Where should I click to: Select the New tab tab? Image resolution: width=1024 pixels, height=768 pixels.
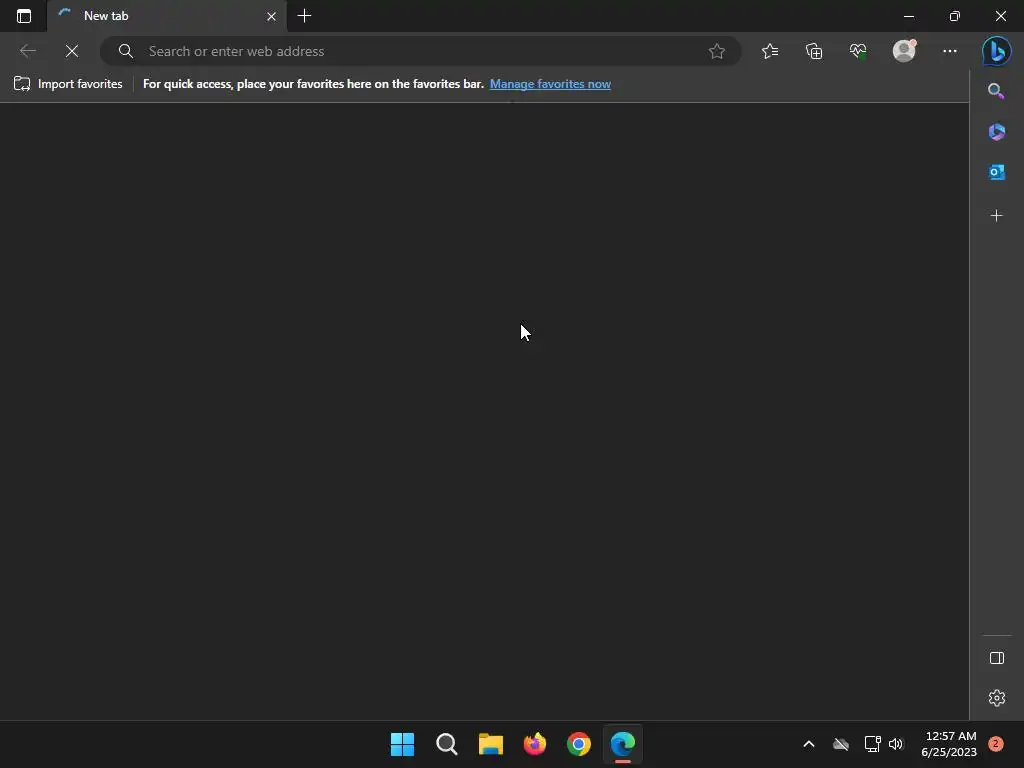pos(167,16)
